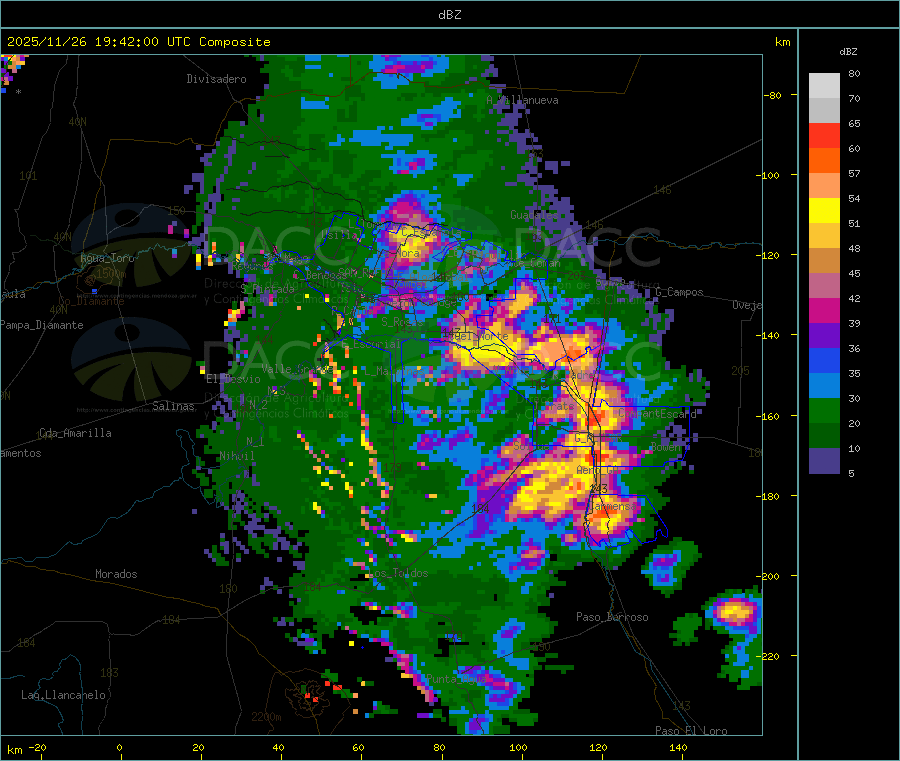Click the dark green 10-20 dBZ legend swatch
The height and width of the screenshot is (761, 900).
click(x=824, y=436)
